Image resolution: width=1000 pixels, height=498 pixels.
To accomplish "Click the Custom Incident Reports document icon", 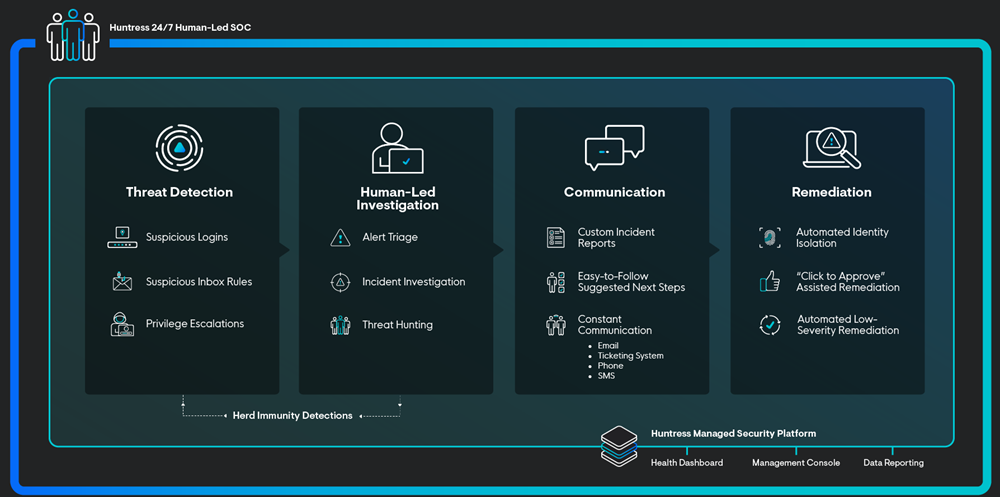I will (x=556, y=238).
